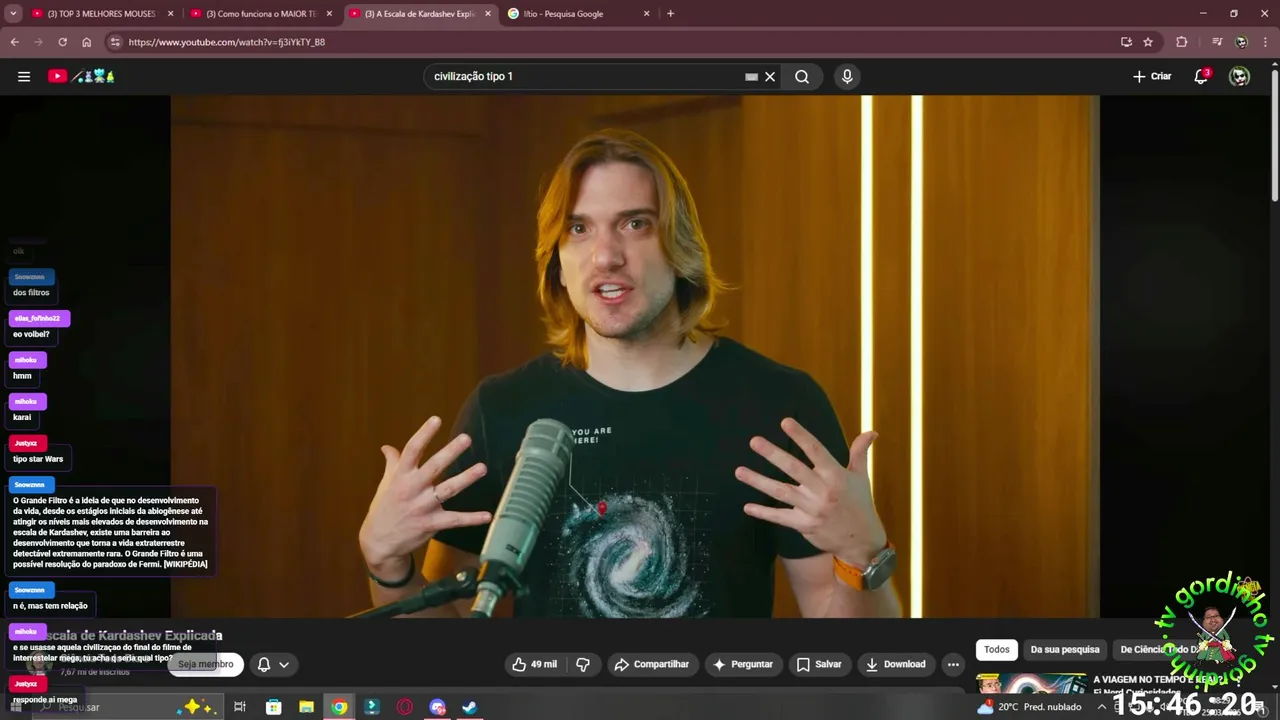
Task: Open the Chrome profile avatar
Action: [x=1241, y=42]
